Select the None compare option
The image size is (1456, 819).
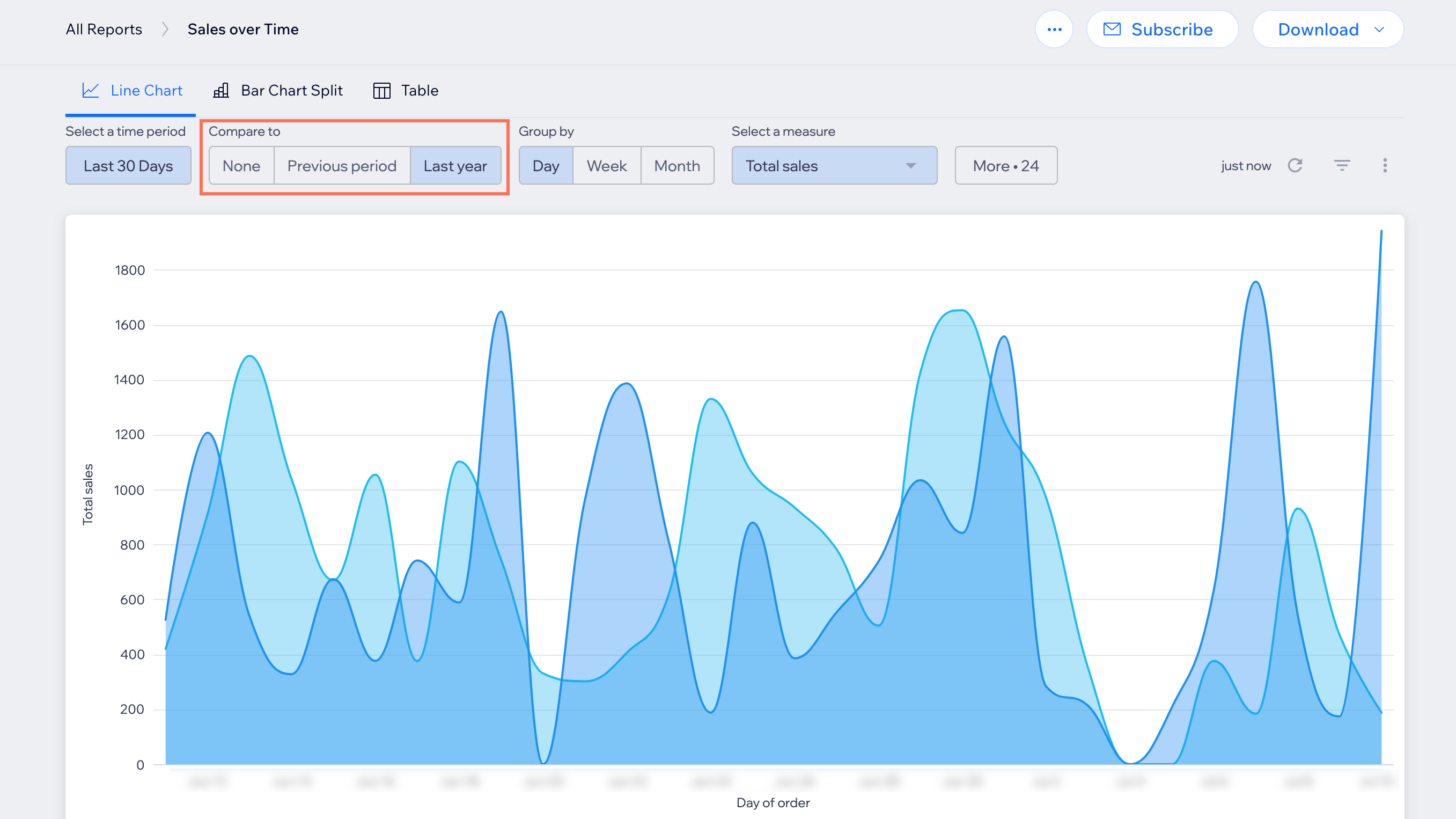240,166
